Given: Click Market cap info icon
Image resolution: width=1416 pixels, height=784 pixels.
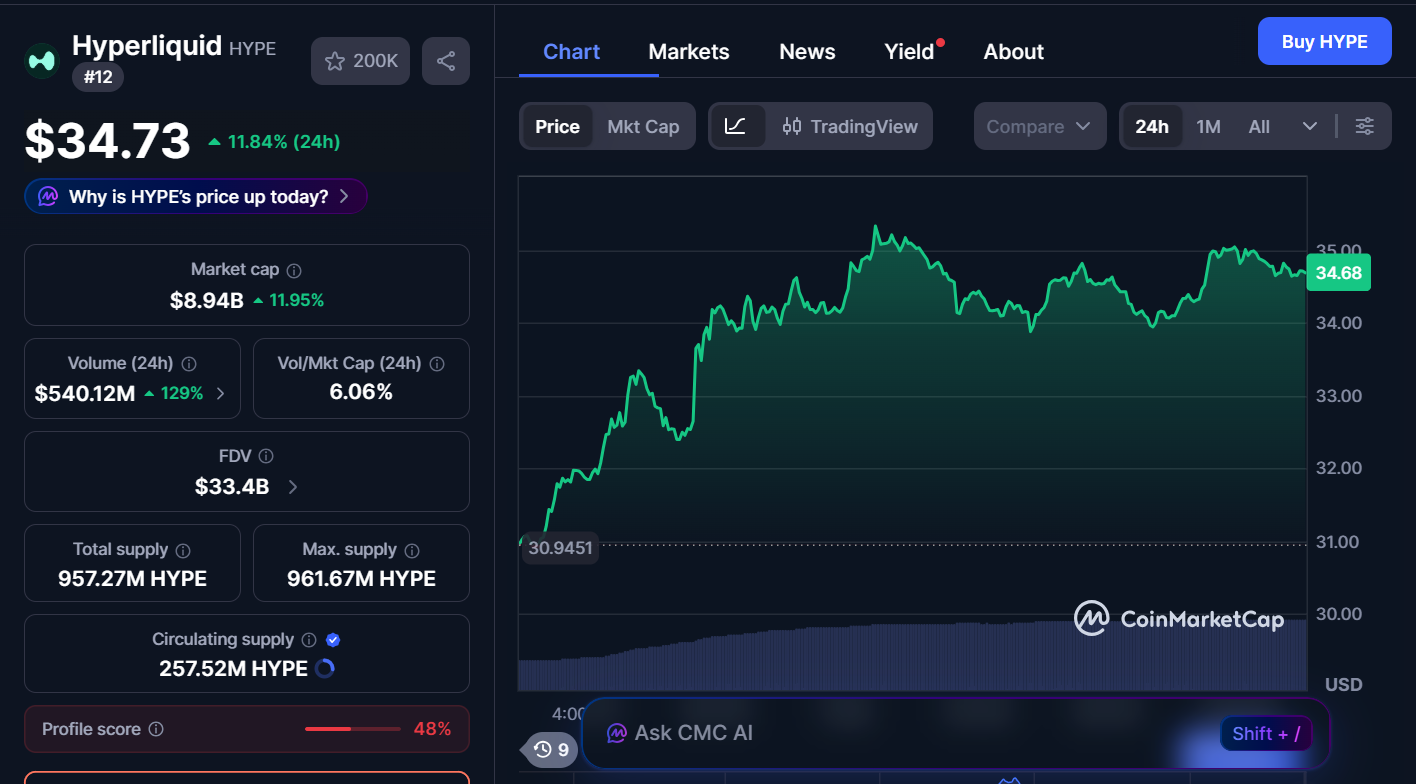Looking at the screenshot, I should pyautogui.click(x=294, y=270).
